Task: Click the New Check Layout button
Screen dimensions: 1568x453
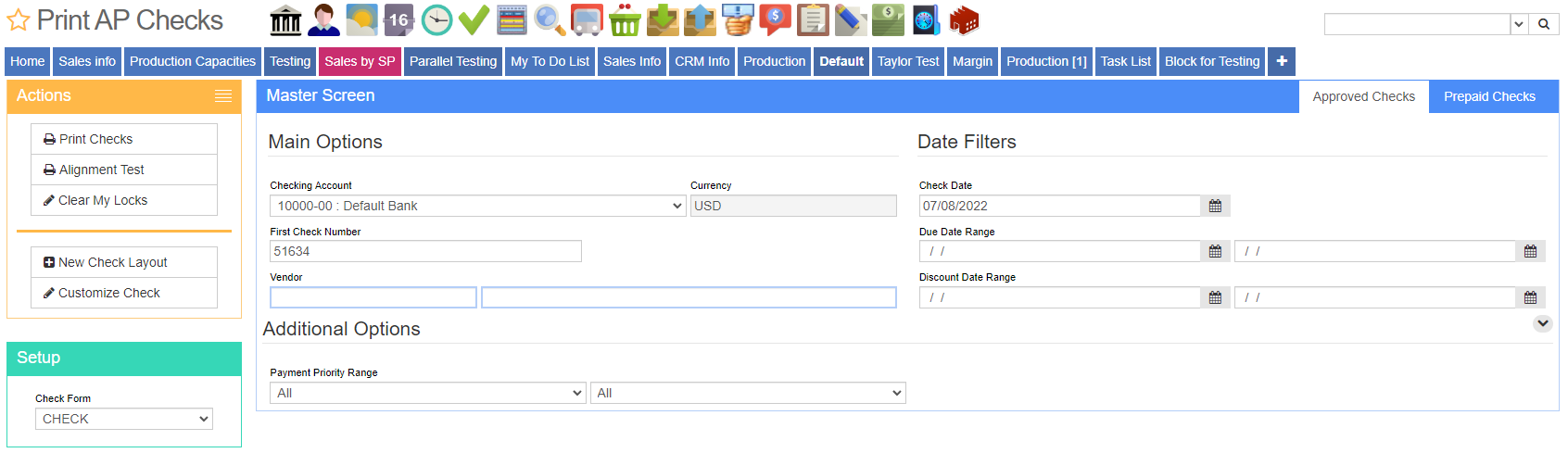Action: [x=124, y=262]
